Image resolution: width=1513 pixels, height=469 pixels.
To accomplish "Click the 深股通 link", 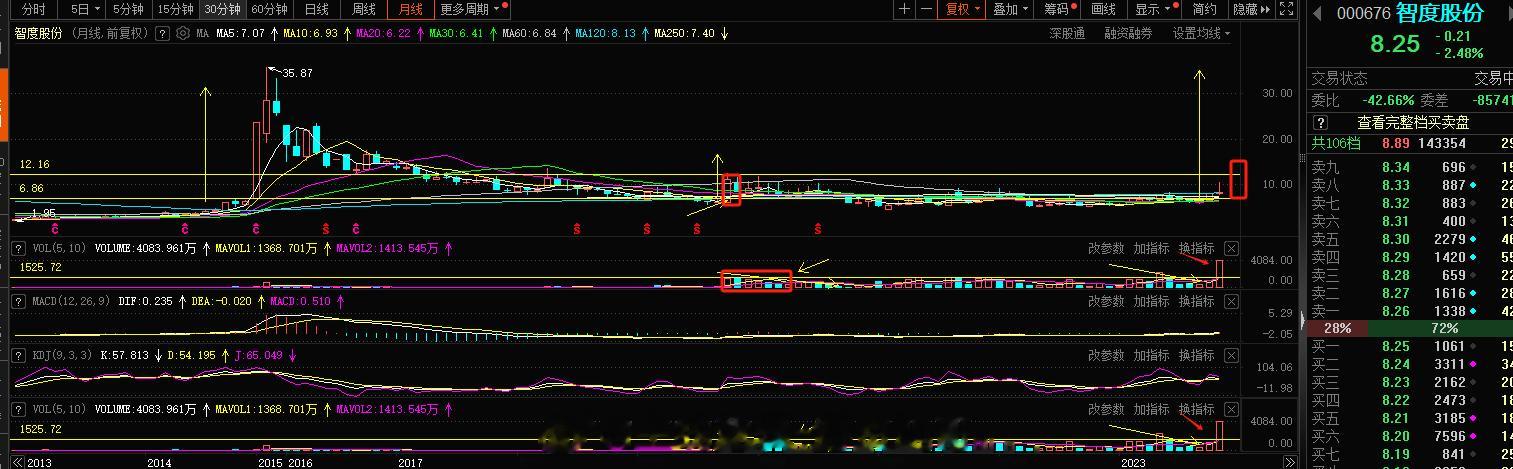I will point(1067,33).
